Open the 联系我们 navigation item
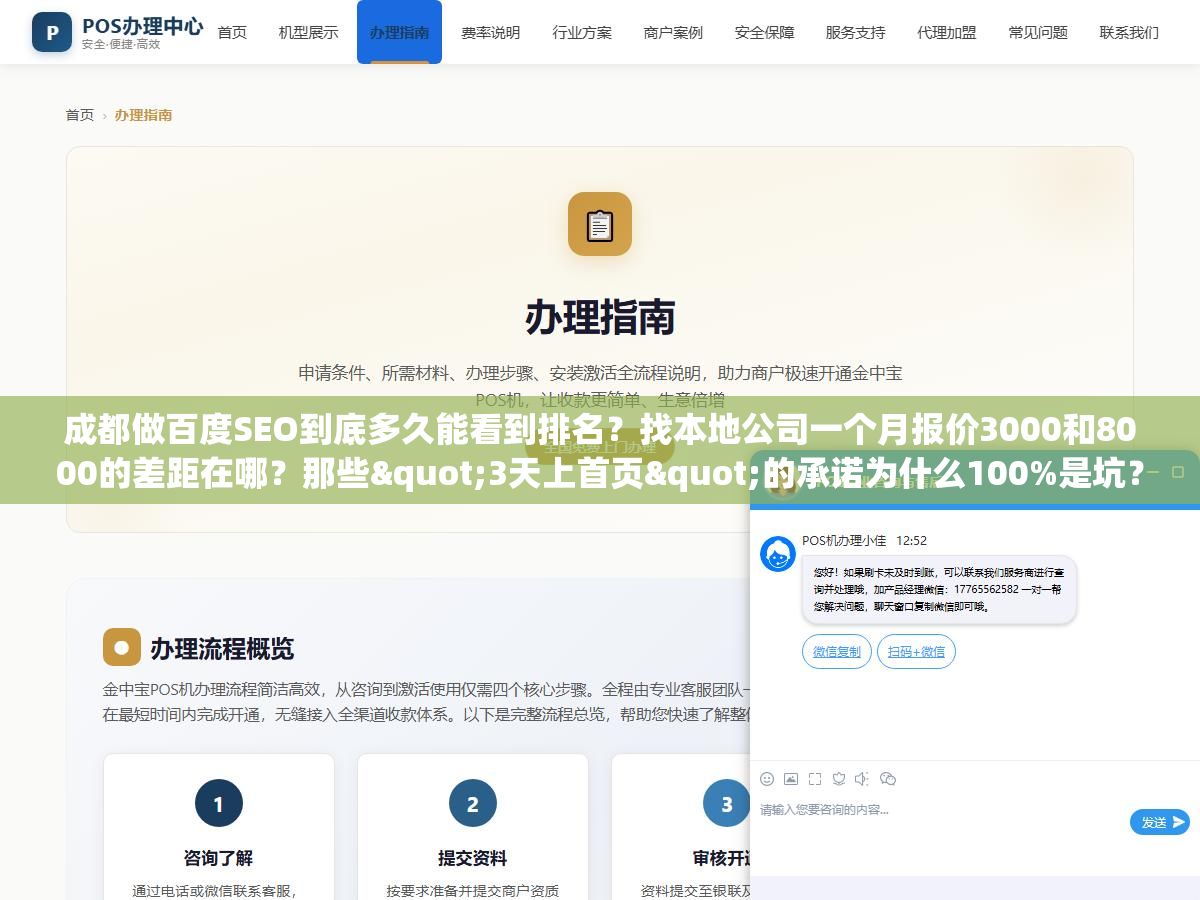Screen dimensions: 1200x900 (x=1129, y=32)
